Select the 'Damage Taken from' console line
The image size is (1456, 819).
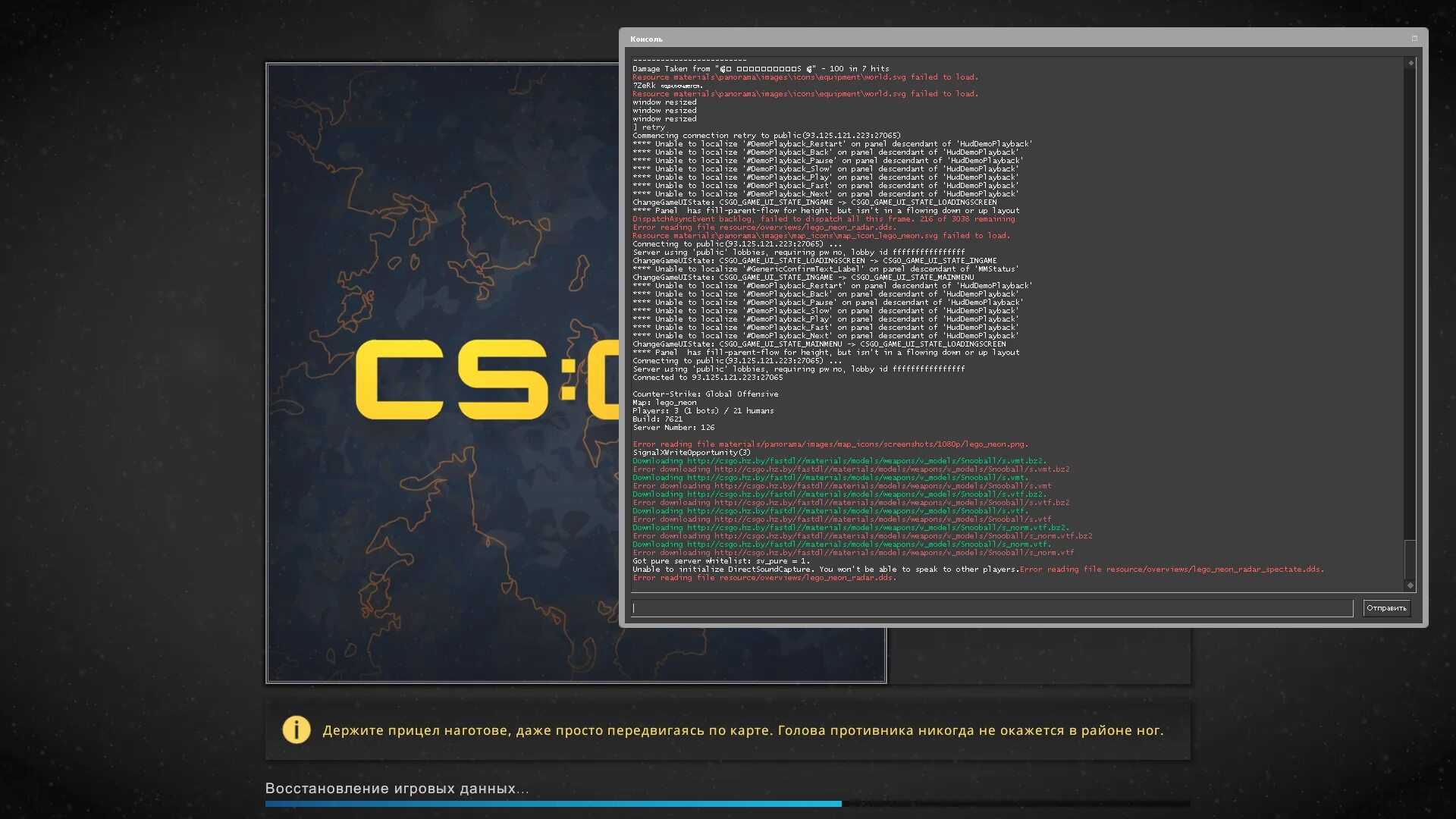[x=761, y=69]
